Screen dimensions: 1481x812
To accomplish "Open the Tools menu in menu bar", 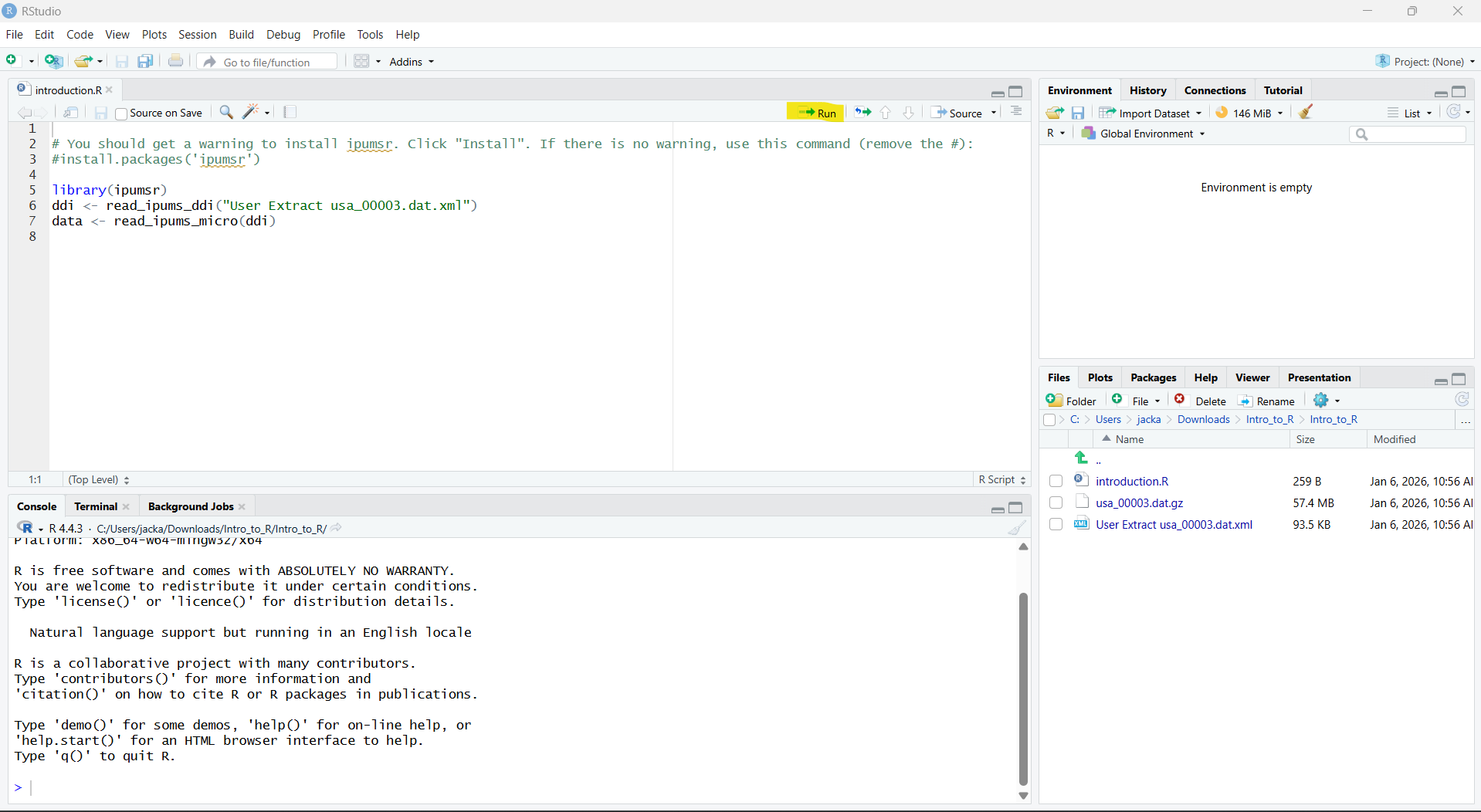I will pos(370,35).
